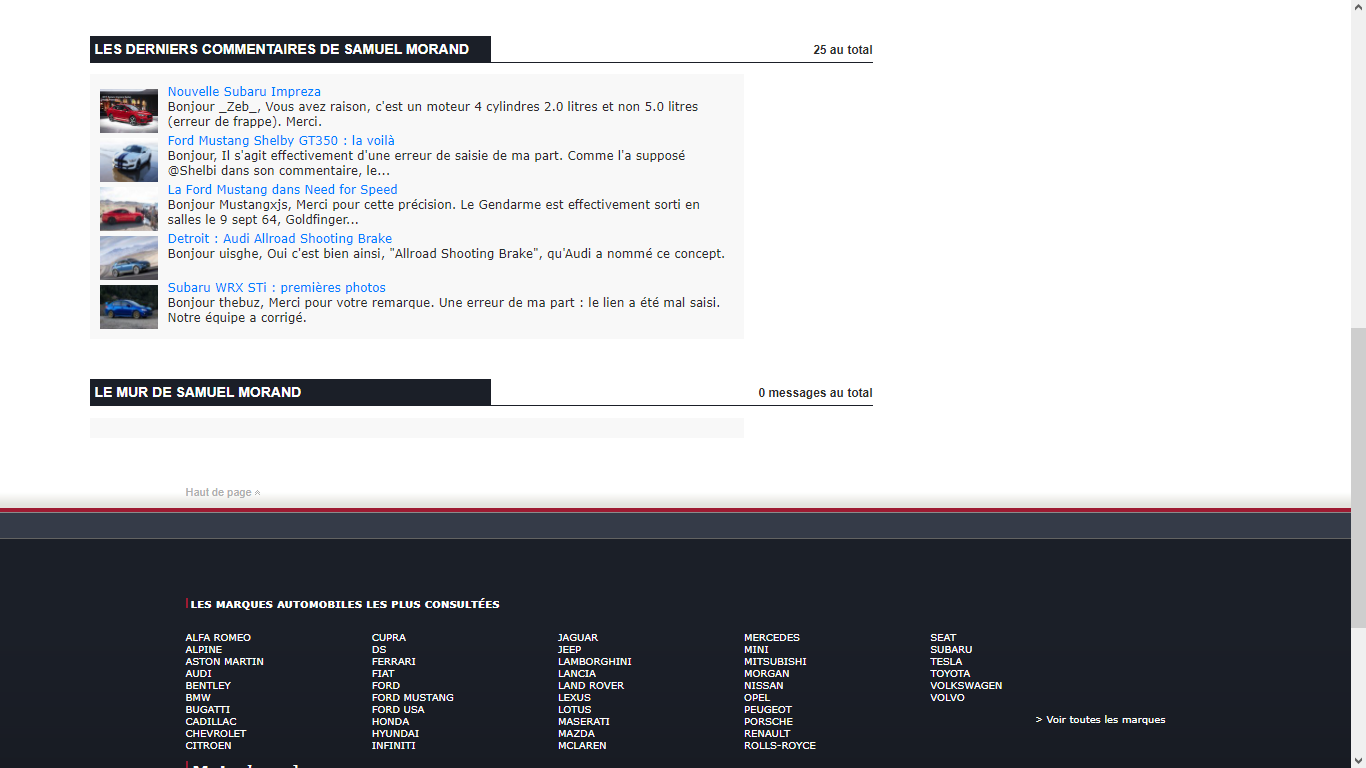Select the MASERATI brand link
1366x768 pixels.
(x=584, y=722)
